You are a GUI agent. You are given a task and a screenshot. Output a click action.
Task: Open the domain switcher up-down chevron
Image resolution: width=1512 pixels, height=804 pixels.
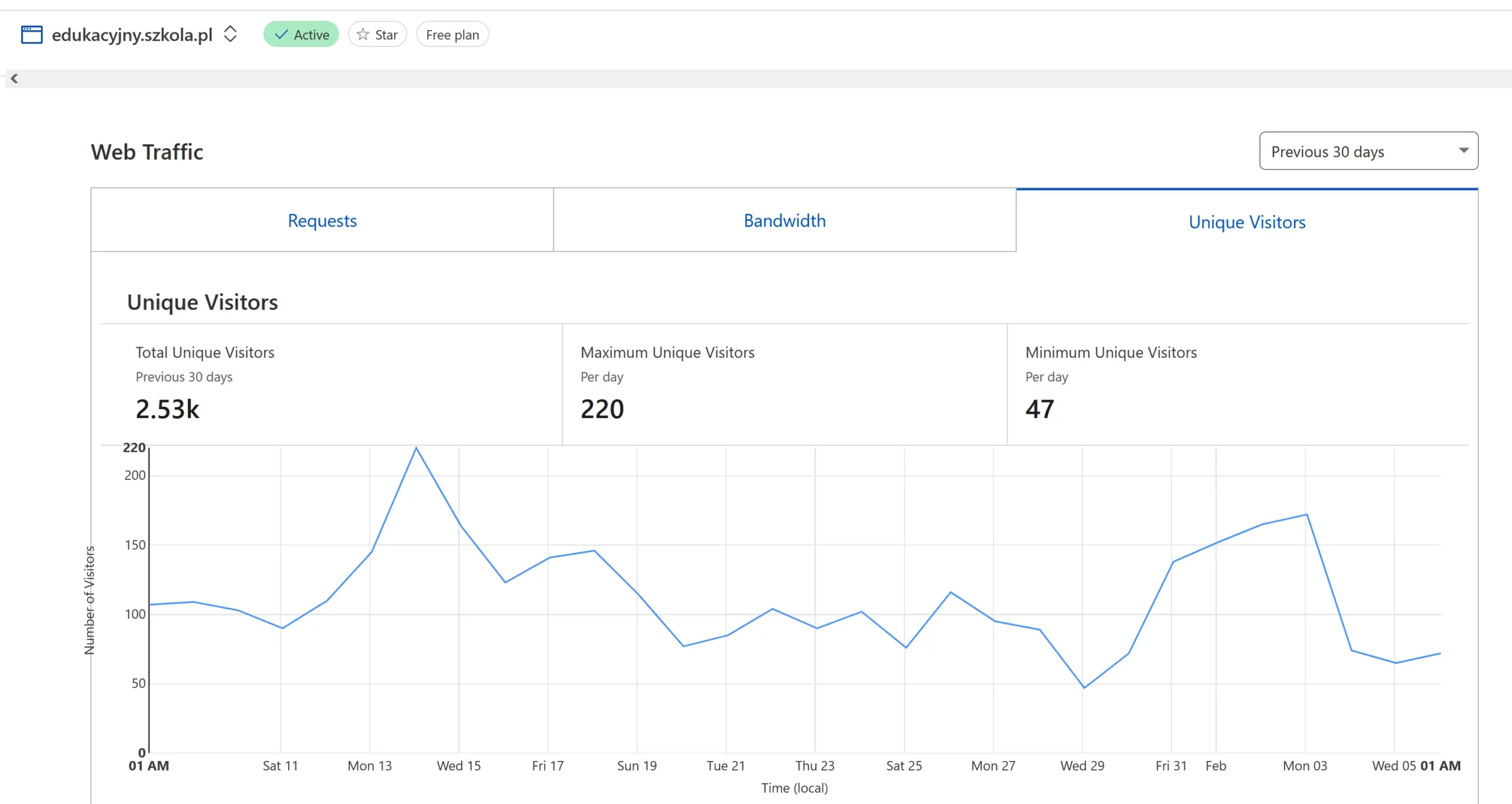[230, 34]
